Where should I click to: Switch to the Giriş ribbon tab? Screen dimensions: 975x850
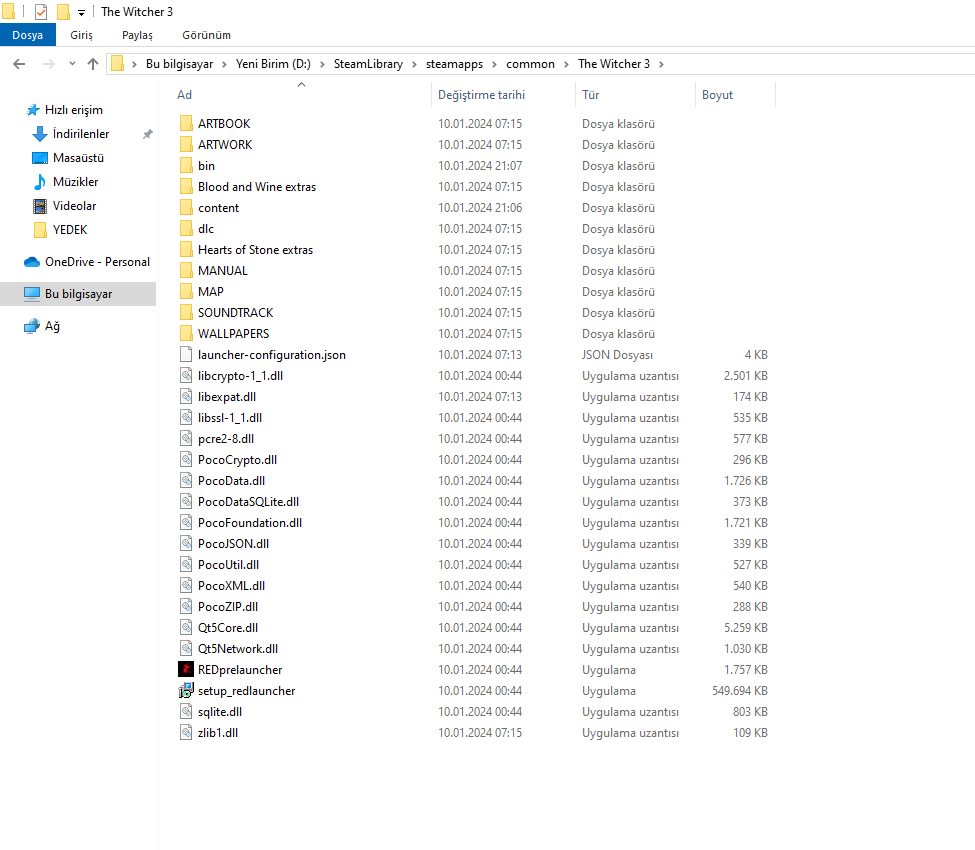click(81, 35)
